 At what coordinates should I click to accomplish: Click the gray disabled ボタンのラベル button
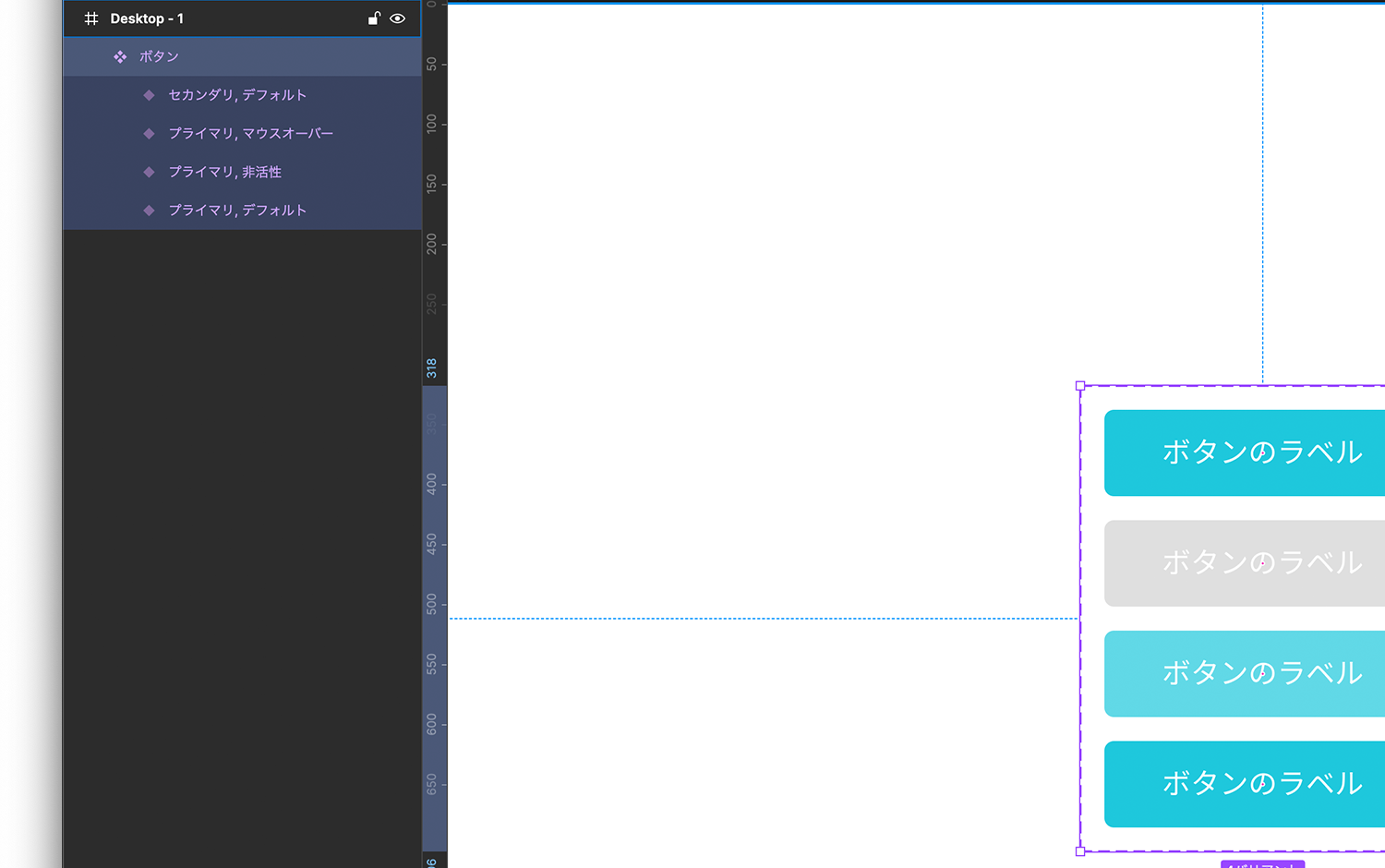click(x=1245, y=563)
